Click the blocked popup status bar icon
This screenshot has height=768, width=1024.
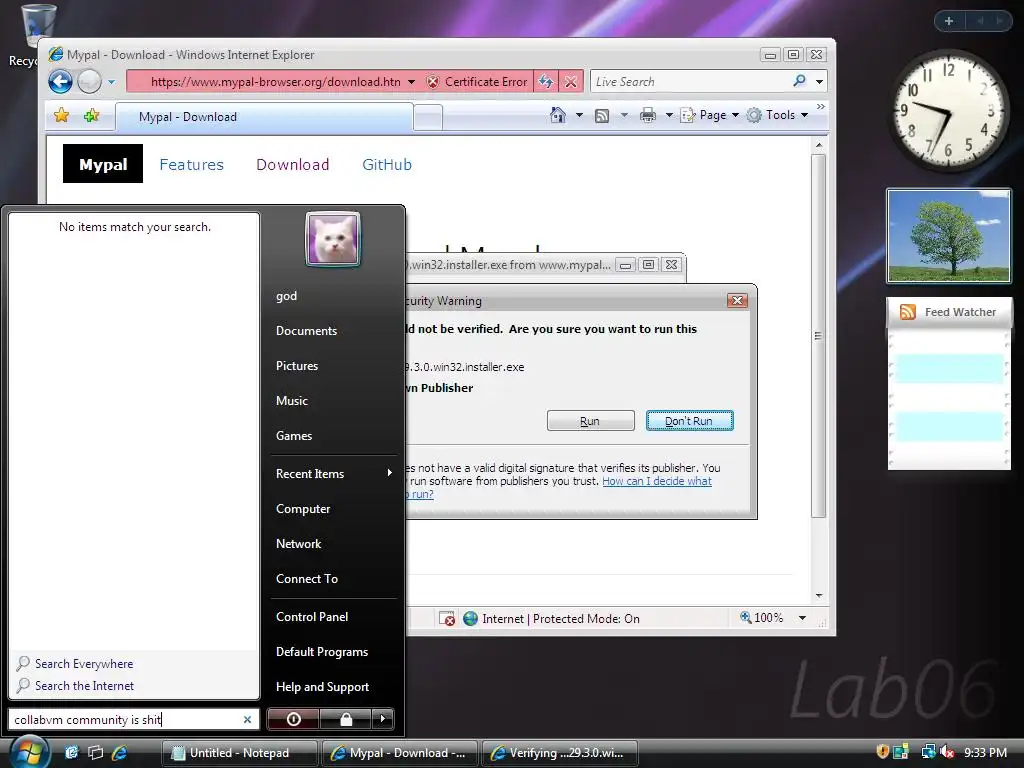click(447, 618)
